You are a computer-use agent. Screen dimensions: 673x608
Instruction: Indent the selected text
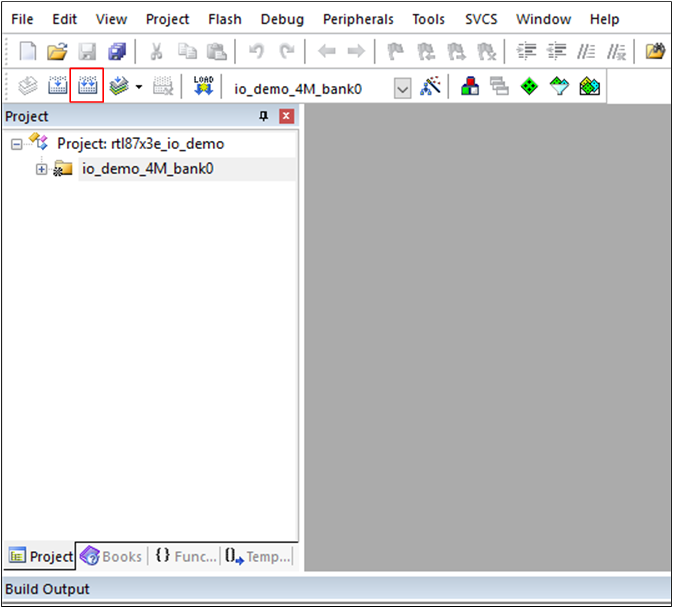pyautogui.click(x=526, y=51)
